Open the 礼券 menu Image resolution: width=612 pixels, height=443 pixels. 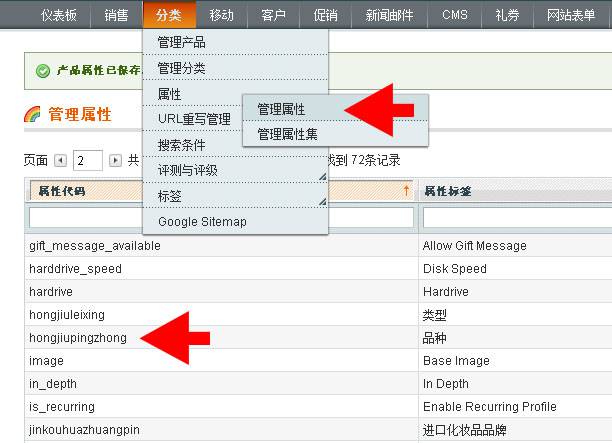pos(507,15)
